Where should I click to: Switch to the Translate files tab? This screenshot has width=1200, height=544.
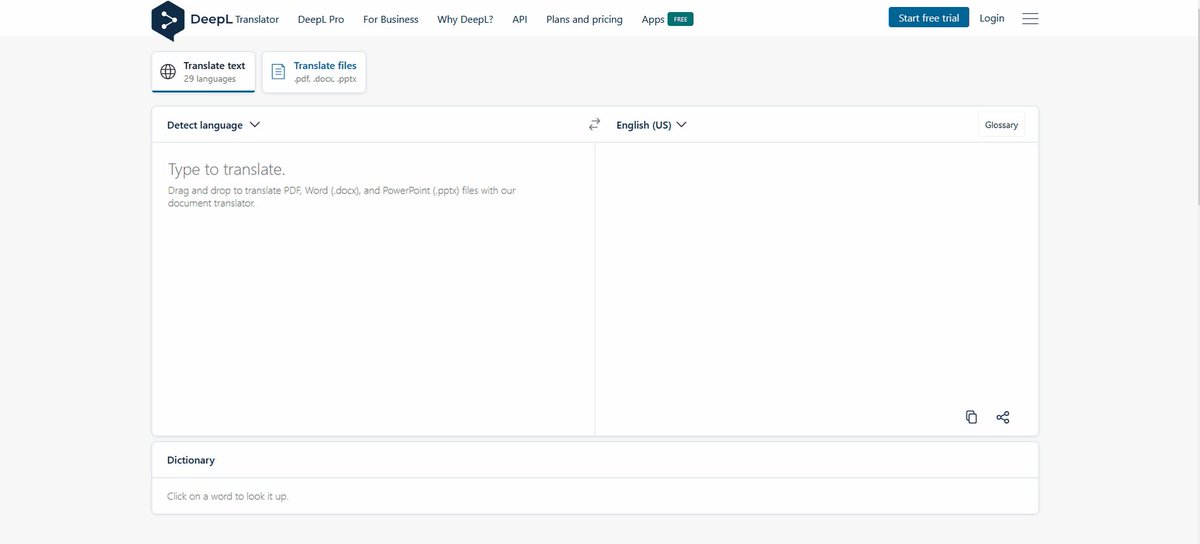point(314,72)
